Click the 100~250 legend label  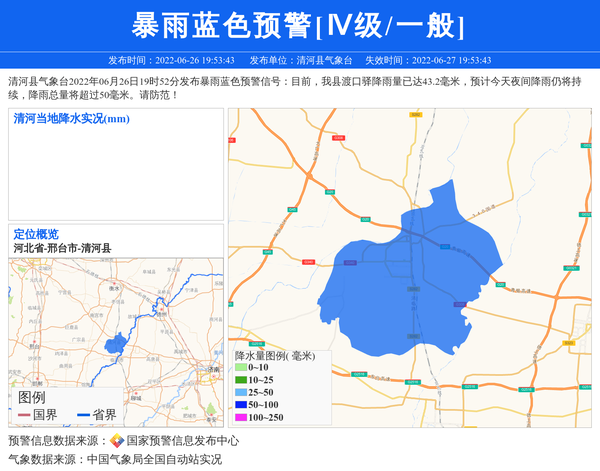pos(266,417)
